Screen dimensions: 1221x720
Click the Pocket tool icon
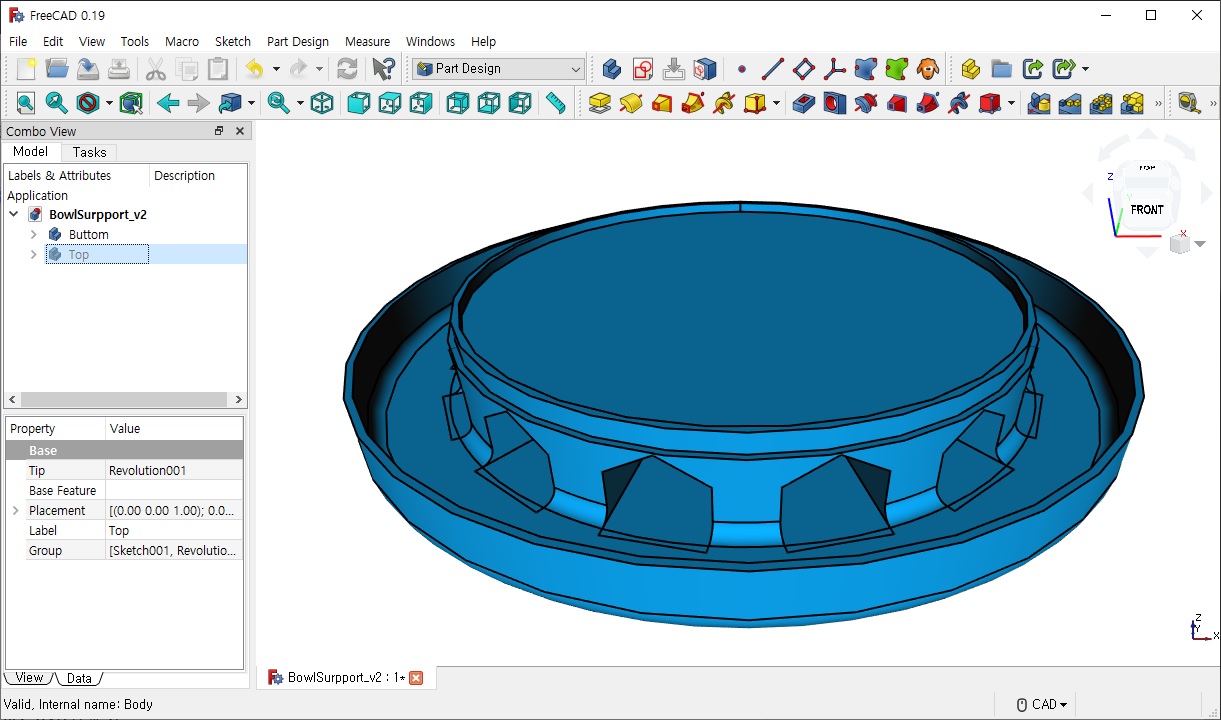803,103
